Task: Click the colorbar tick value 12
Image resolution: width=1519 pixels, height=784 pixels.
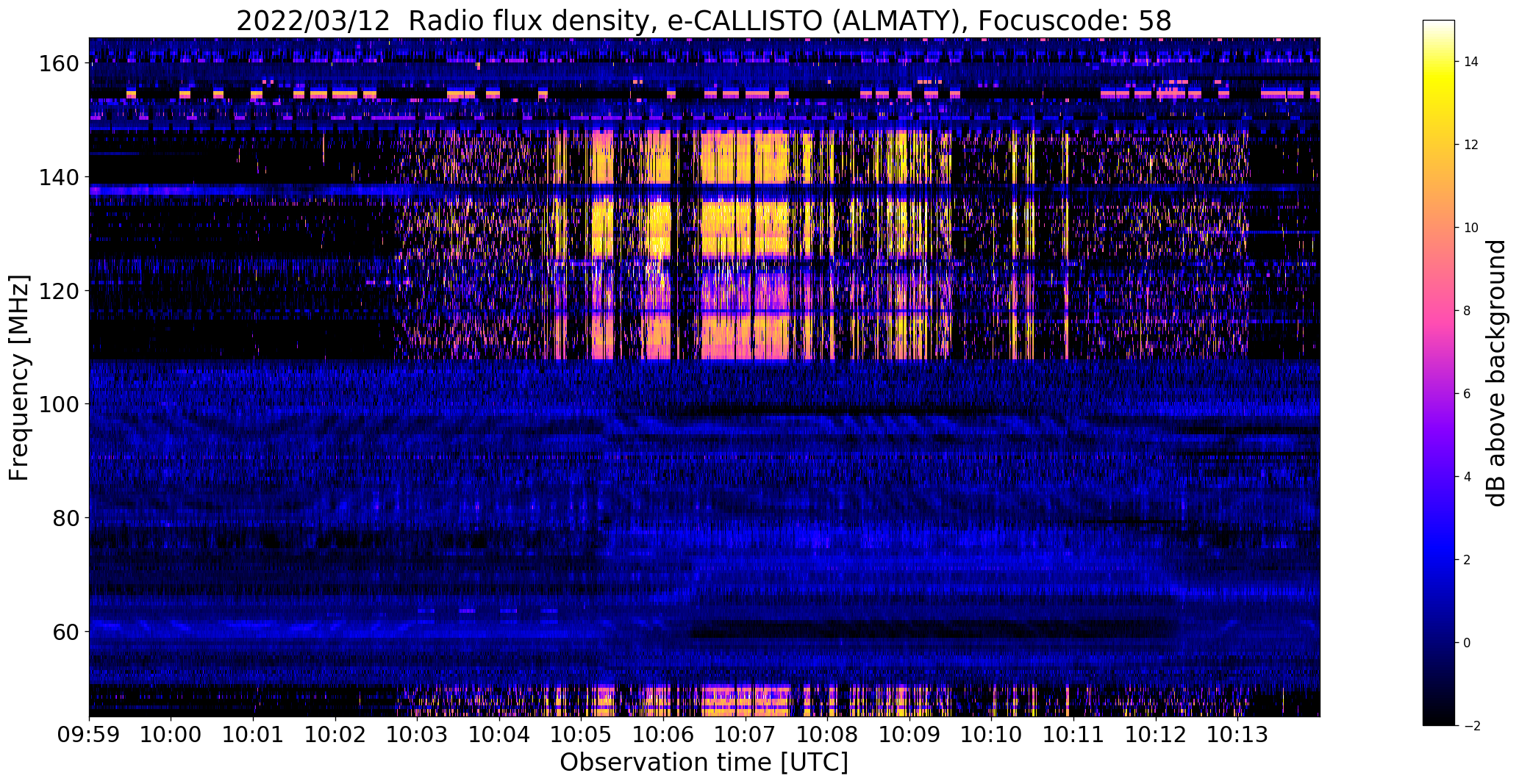Action: pos(1471,145)
